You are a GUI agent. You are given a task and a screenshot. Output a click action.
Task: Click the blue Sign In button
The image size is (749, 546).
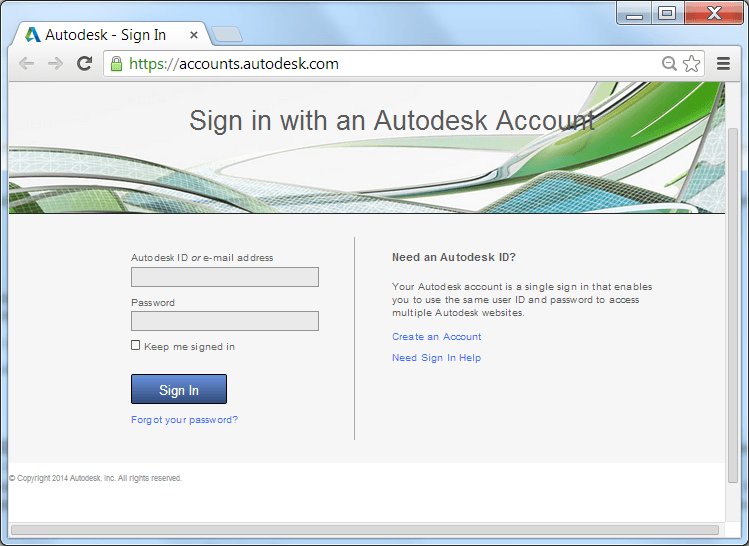point(179,389)
